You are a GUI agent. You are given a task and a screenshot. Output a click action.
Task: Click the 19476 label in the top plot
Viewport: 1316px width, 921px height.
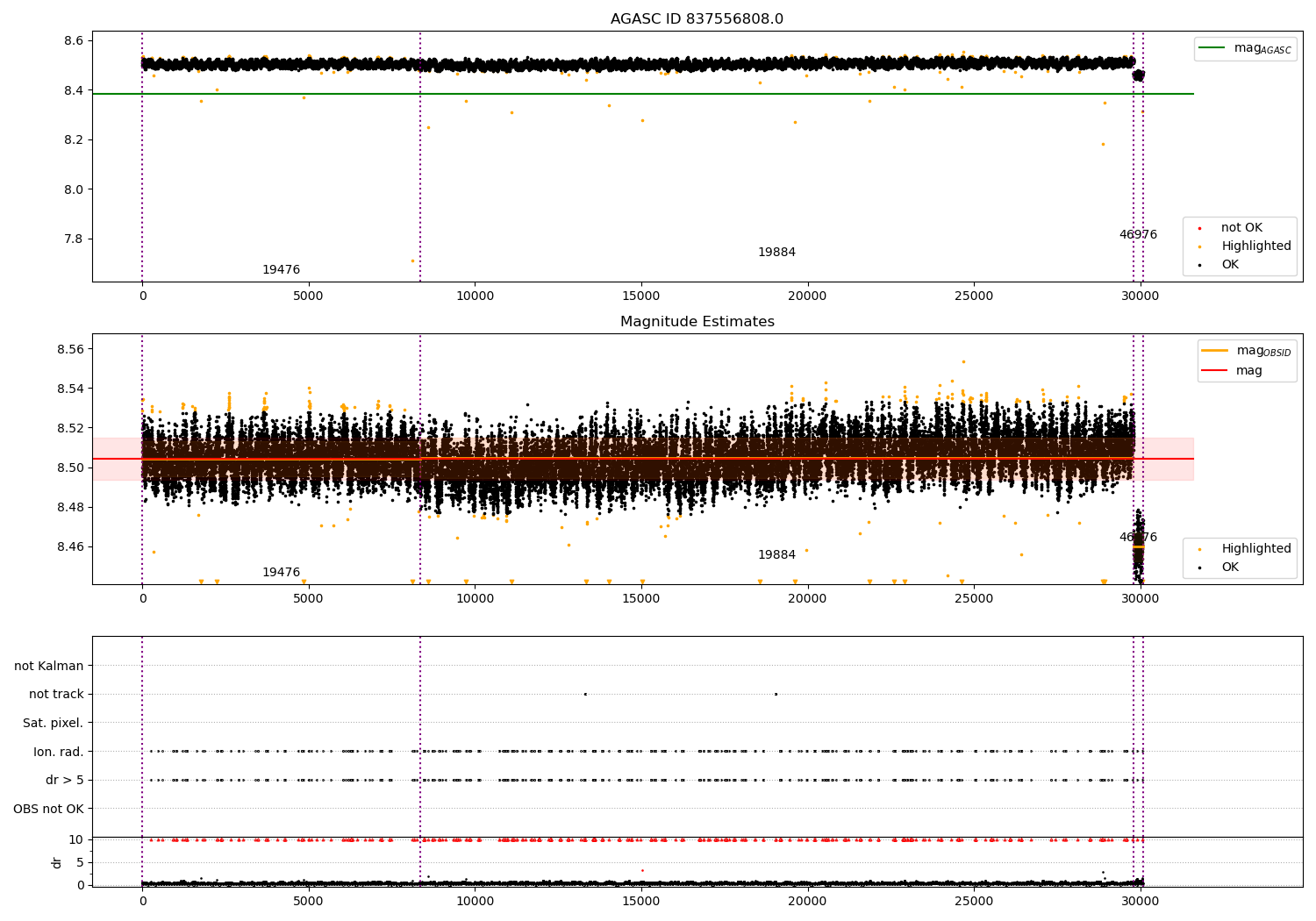pos(281,270)
